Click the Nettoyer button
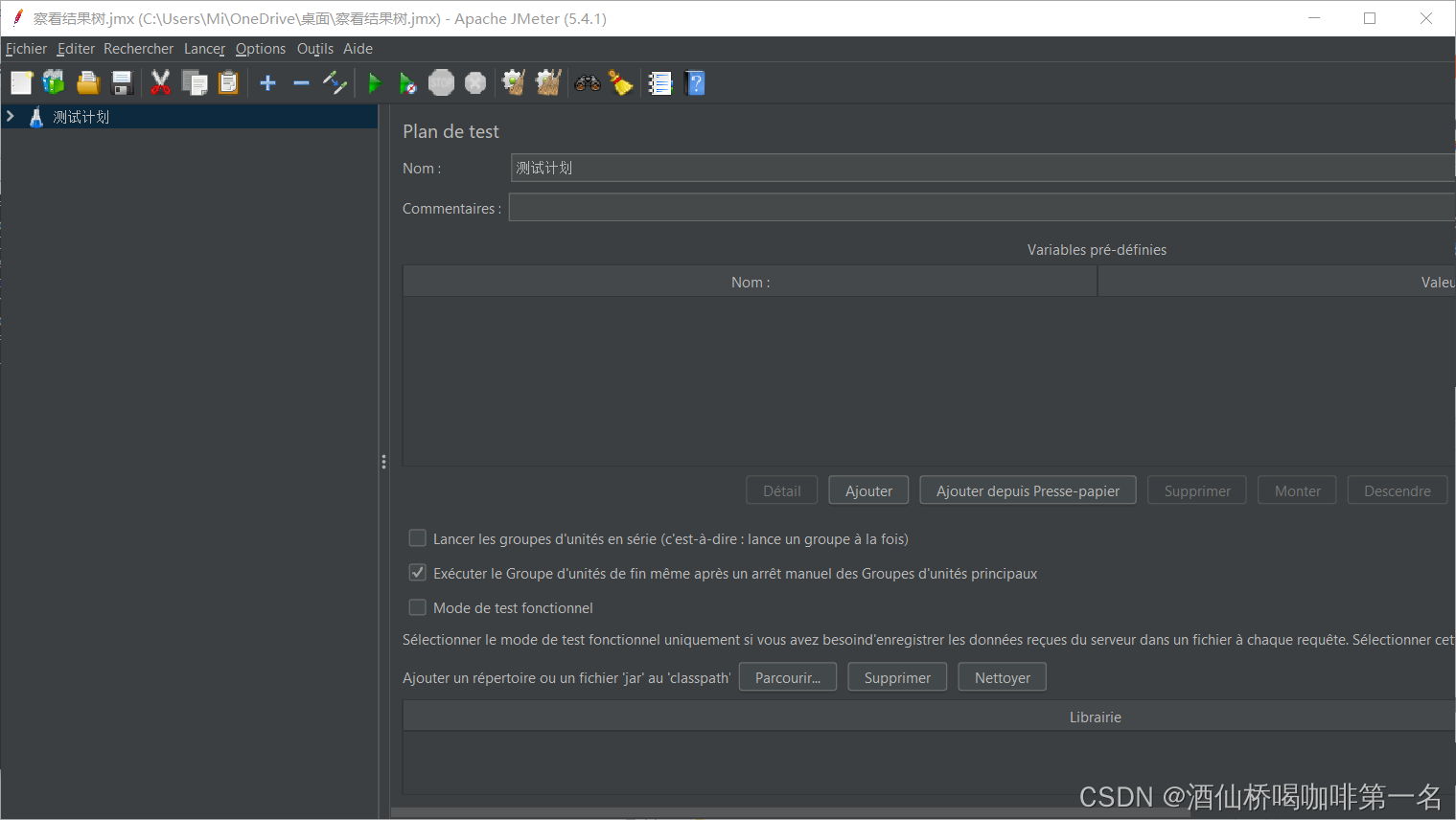 (x=1003, y=677)
